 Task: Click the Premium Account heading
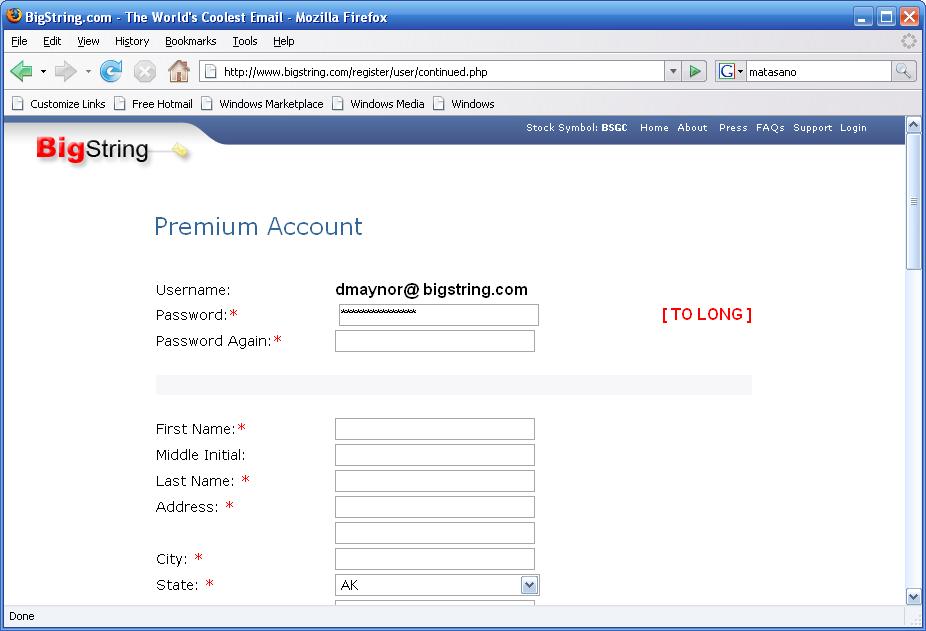pyautogui.click(x=258, y=226)
